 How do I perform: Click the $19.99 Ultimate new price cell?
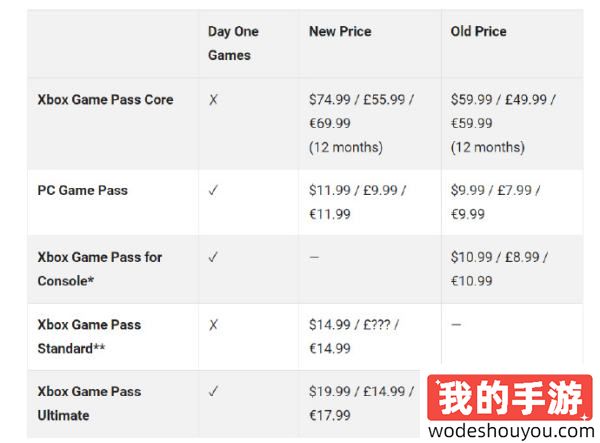point(361,403)
